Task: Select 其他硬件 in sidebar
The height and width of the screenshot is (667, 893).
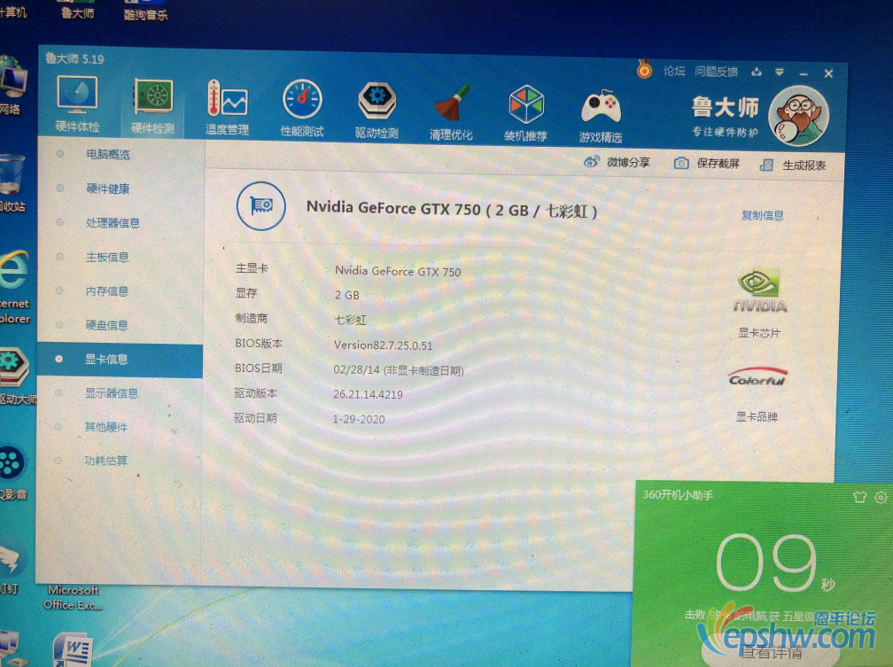Action: [106, 427]
